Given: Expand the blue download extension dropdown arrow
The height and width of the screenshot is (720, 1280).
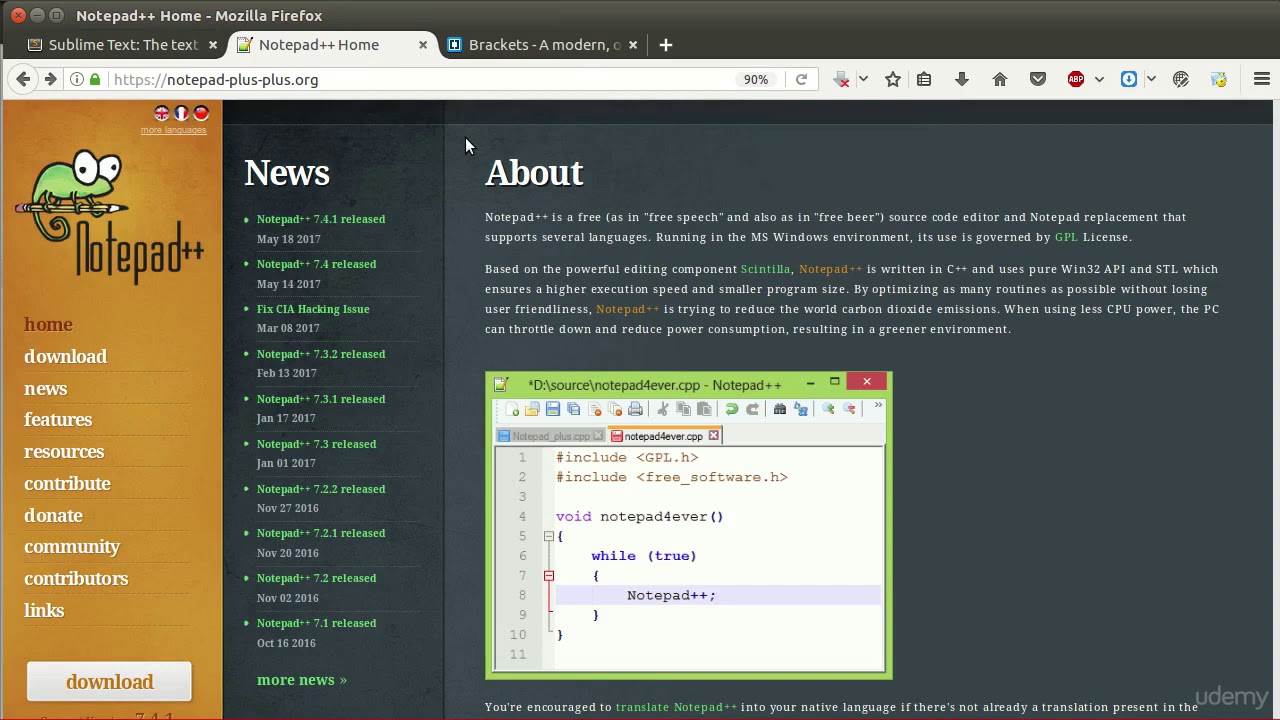Looking at the screenshot, I should click(1151, 79).
